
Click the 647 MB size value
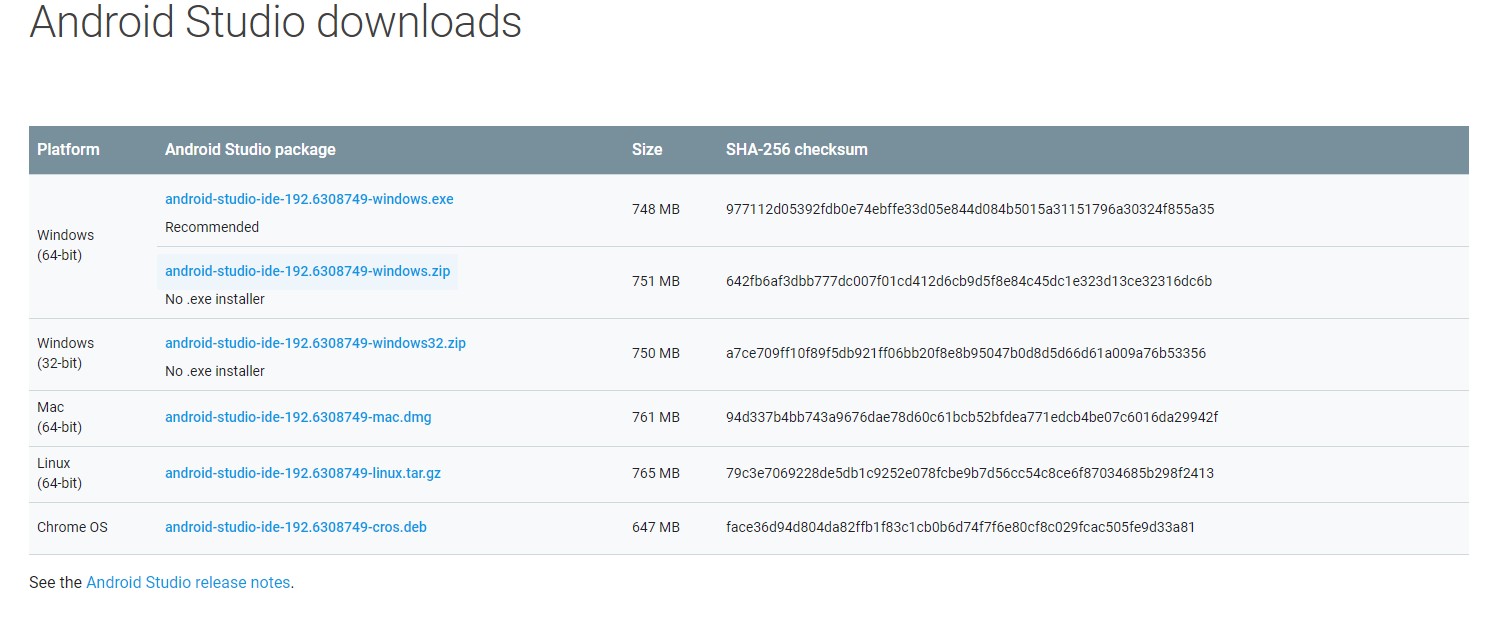pos(656,527)
